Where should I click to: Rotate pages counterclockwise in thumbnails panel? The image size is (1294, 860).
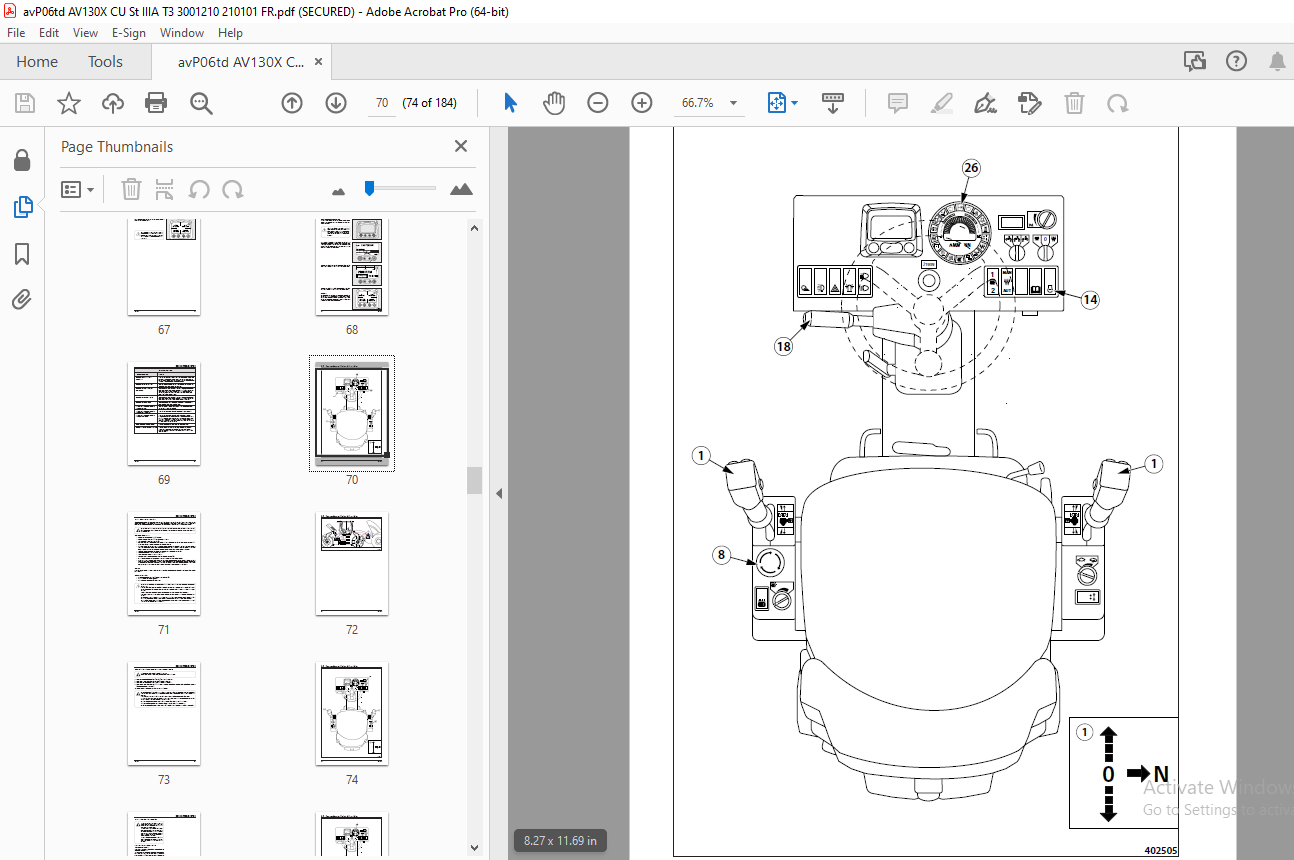[199, 189]
